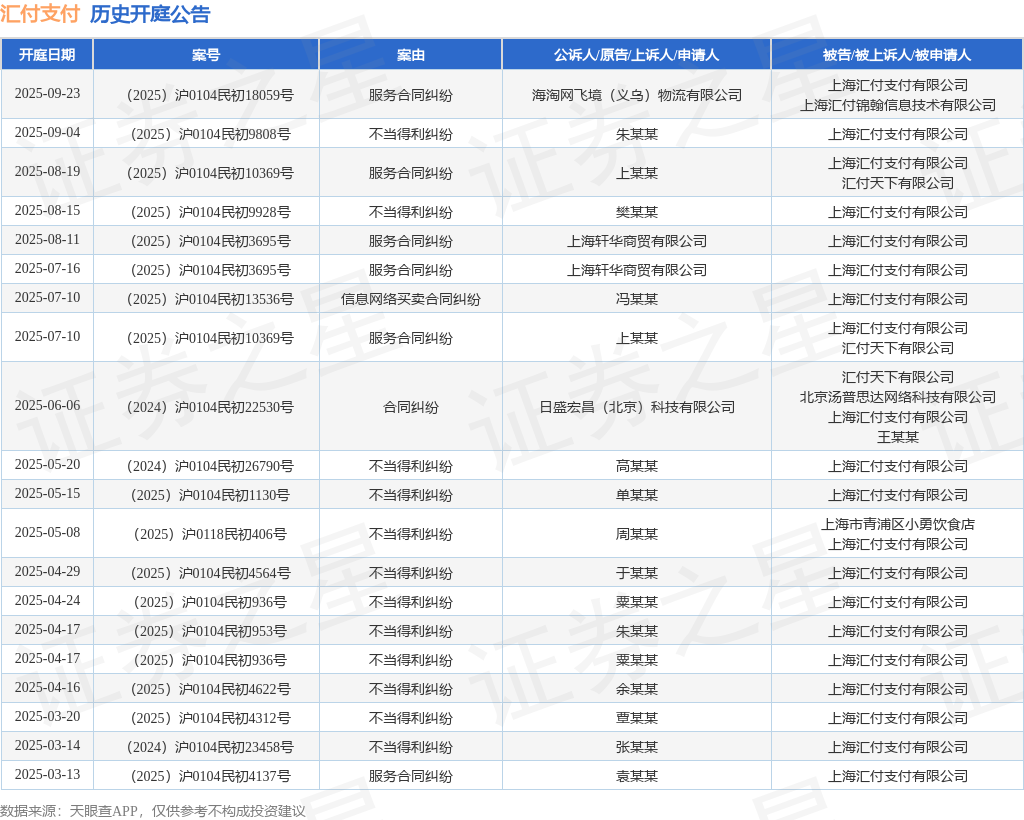1024x820 pixels.
Task: Click plaintiff 张某某
Action: 637,748
